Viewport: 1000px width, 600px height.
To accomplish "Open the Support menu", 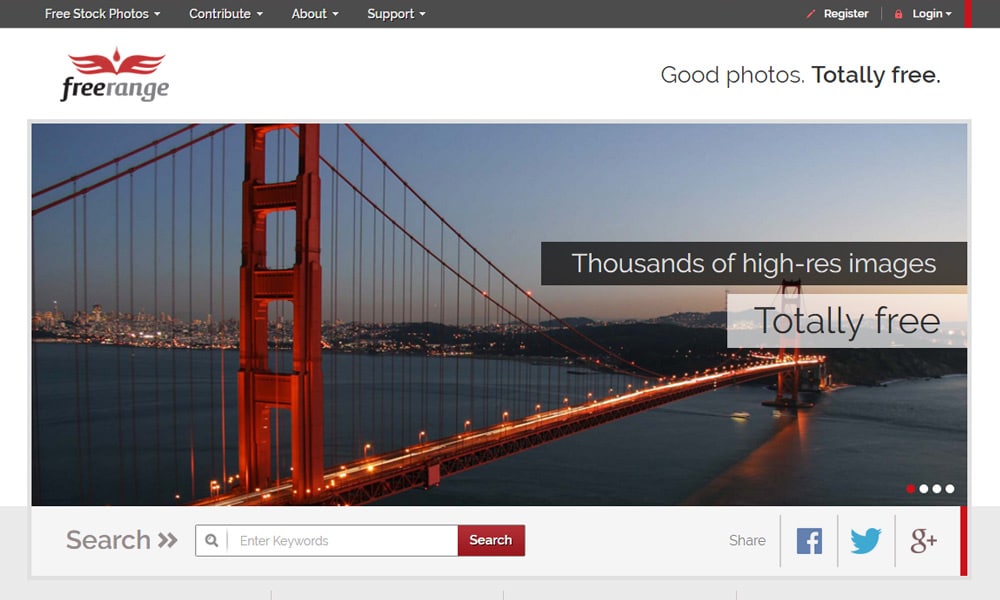I will tap(396, 14).
